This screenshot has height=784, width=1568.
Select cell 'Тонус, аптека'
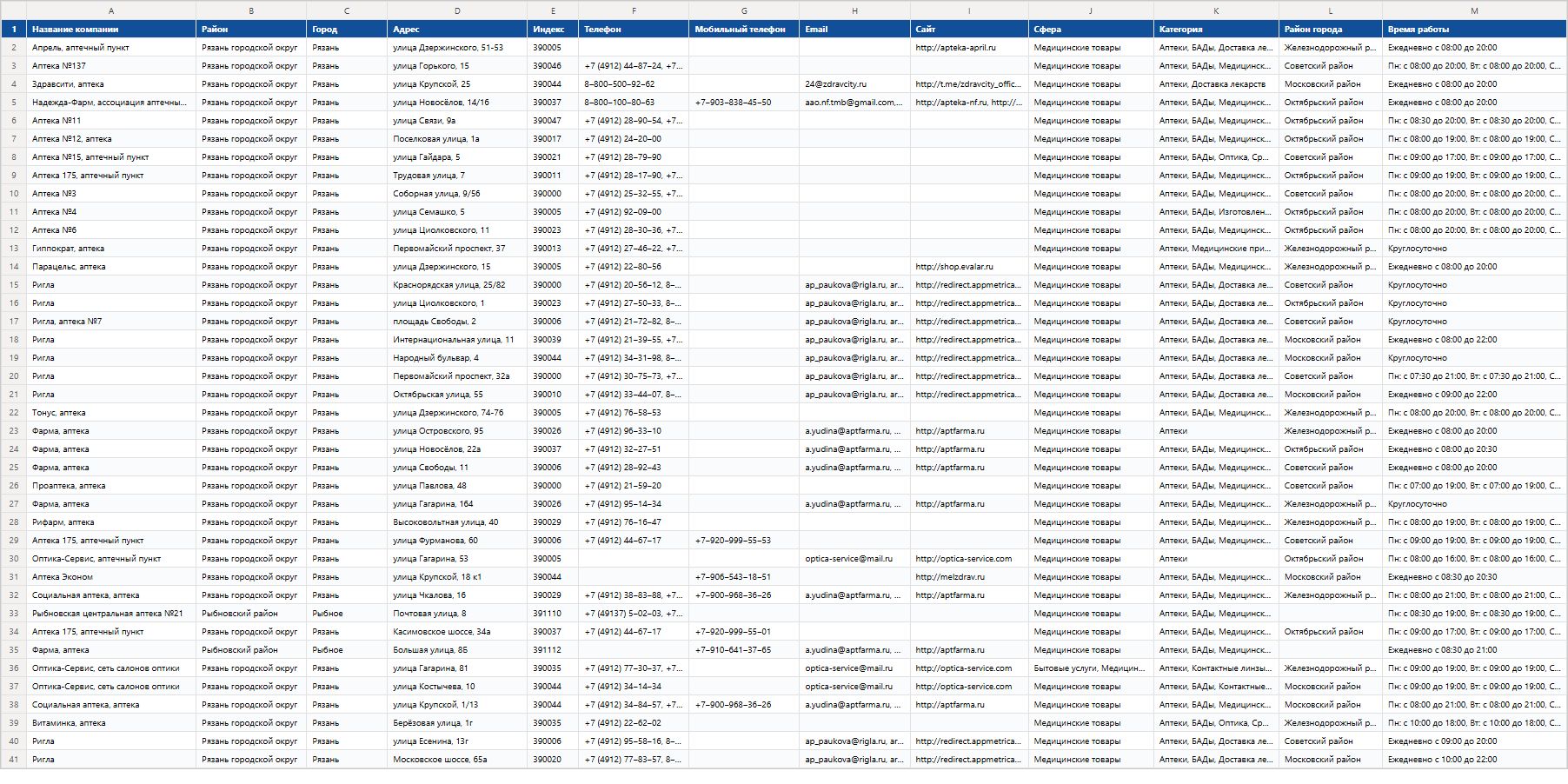click(x=111, y=412)
